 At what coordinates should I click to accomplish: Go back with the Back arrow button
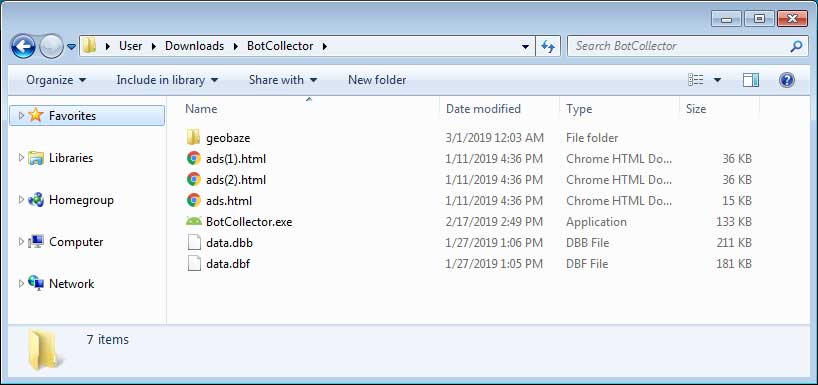(22, 46)
